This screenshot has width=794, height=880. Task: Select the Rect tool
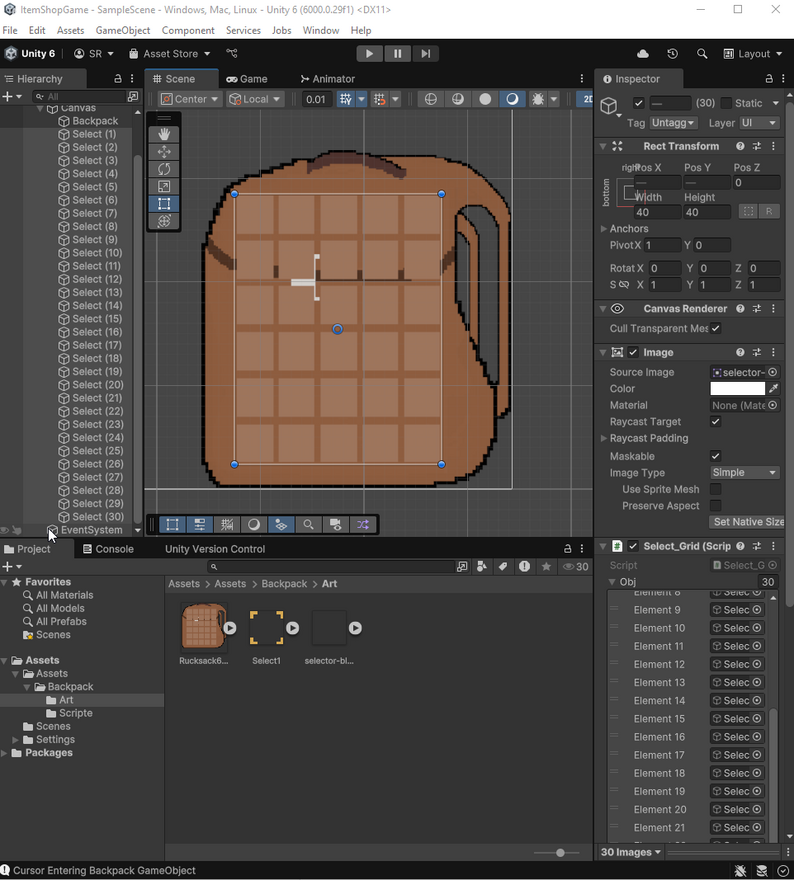click(164, 204)
